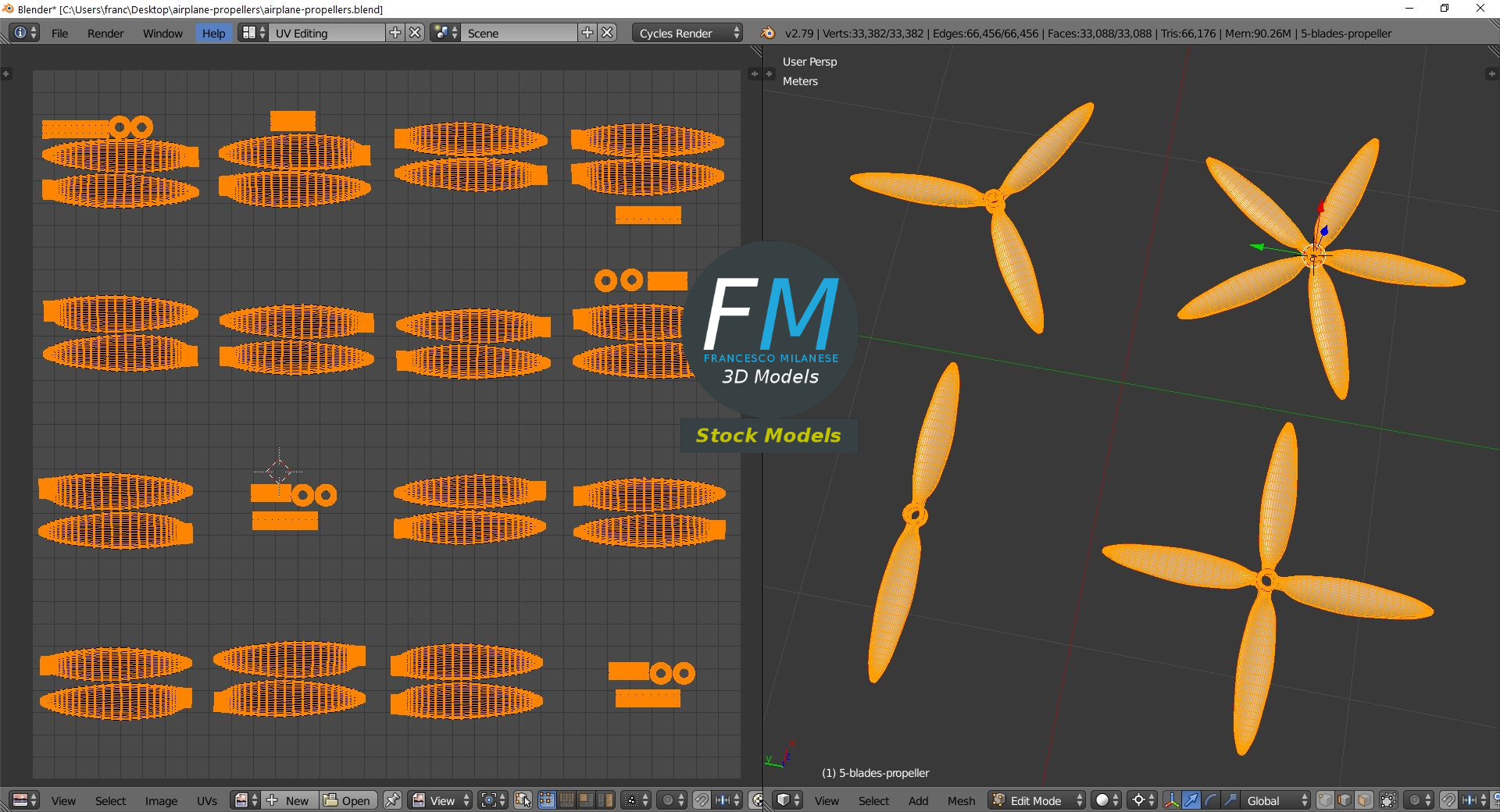Open the Cycles Render engine dropdown
Image resolution: width=1500 pixels, height=812 pixels.
point(687,33)
